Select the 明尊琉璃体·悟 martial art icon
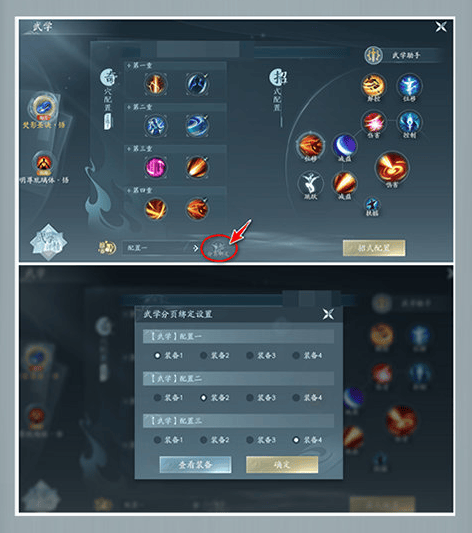Screen dimensions: 472x533 44,164
